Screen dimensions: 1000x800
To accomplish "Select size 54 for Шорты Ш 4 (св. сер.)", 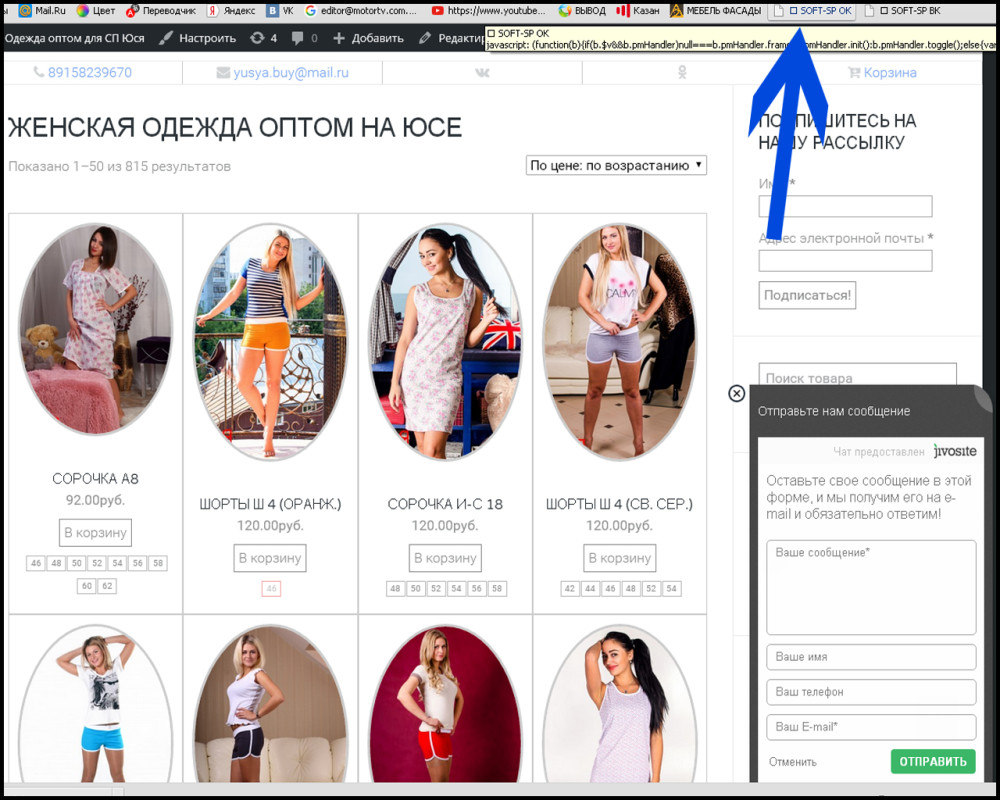I will [672, 589].
